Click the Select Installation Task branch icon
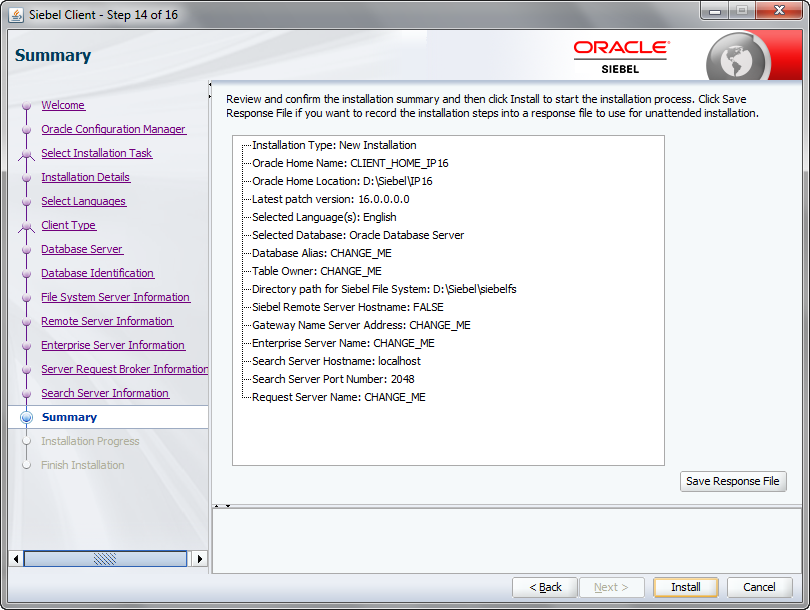810x610 pixels. [26, 154]
